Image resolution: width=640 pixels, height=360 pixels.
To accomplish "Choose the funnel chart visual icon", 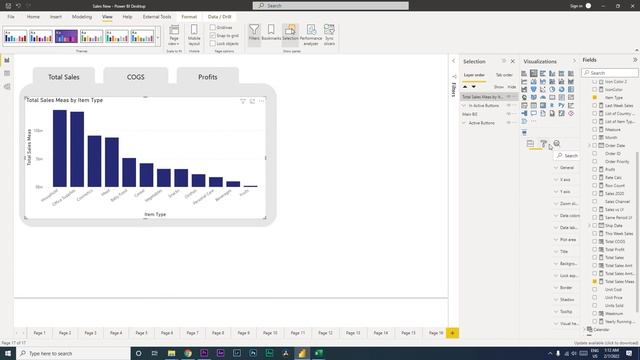I will tap(533, 89).
